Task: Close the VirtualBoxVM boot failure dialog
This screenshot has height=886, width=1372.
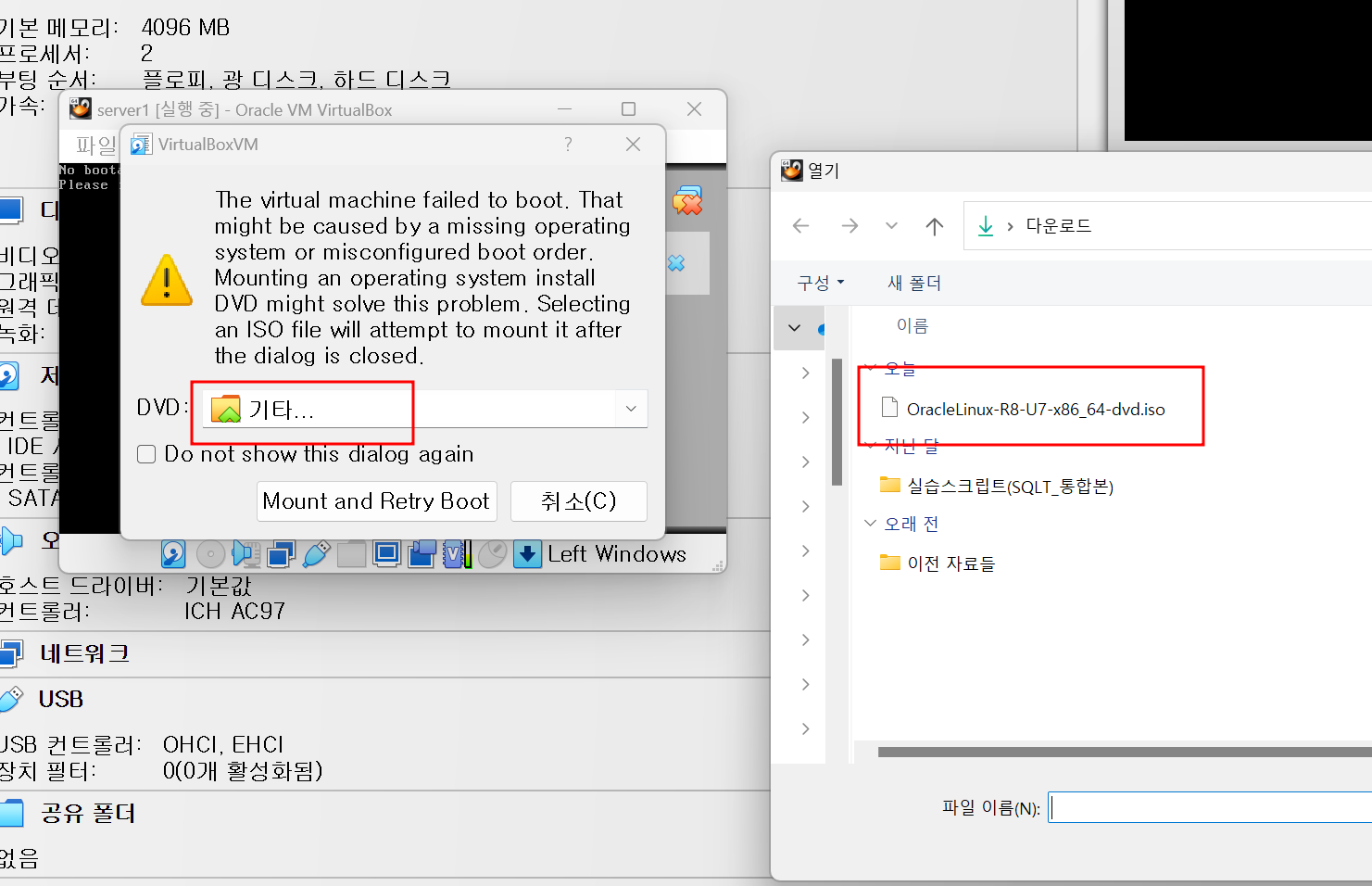Action: click(x=634, y=145)
